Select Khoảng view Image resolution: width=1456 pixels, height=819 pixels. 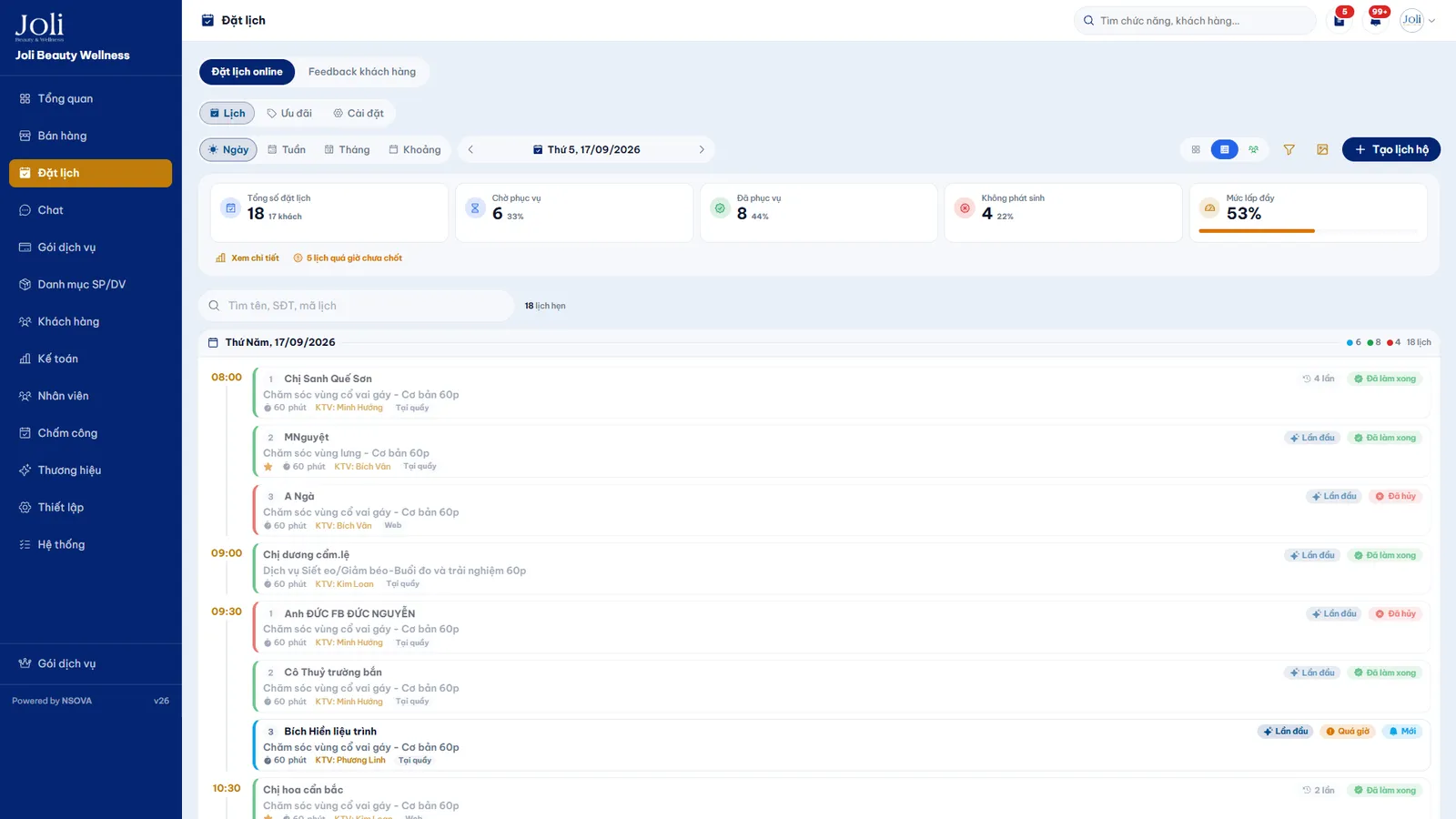tap(415, 149)
